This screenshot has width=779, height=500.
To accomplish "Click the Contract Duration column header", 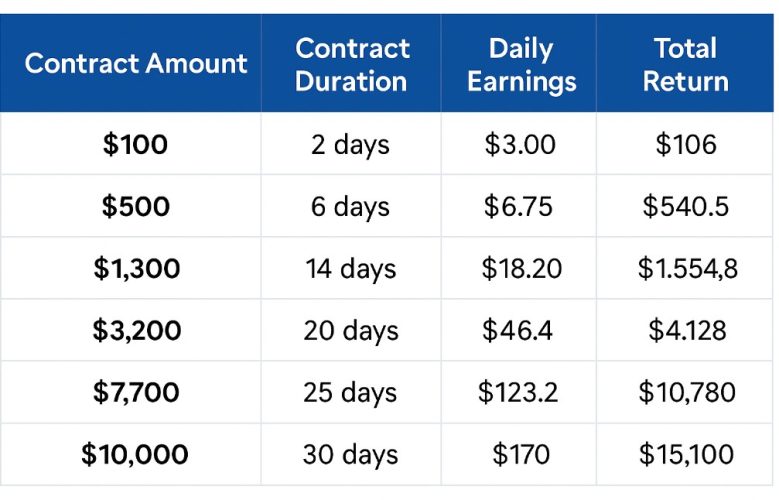I will pyautogui.click(x=352, y=64).
